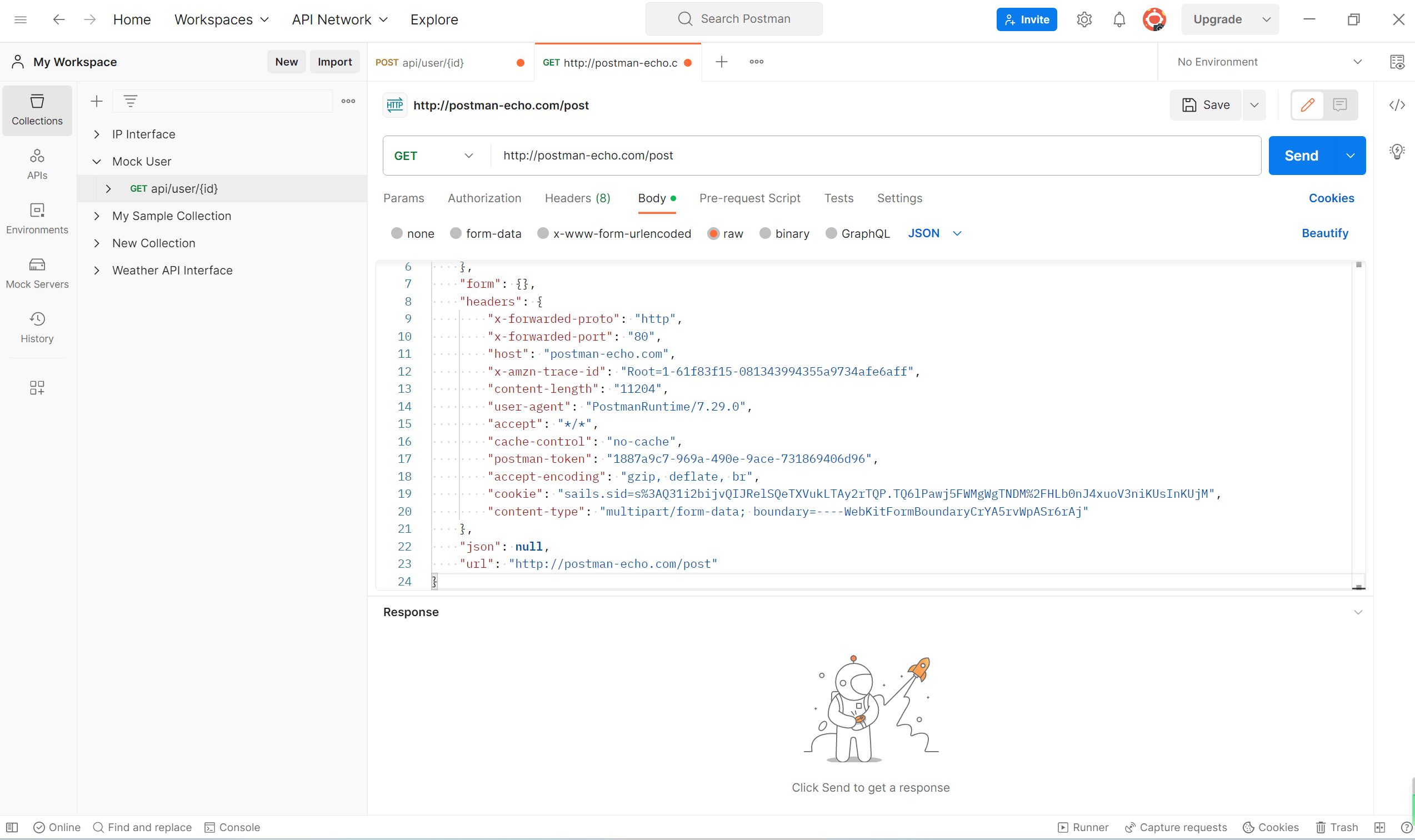
Task: Open the Send options dropdown arrow
Action: click(1350, 156)
